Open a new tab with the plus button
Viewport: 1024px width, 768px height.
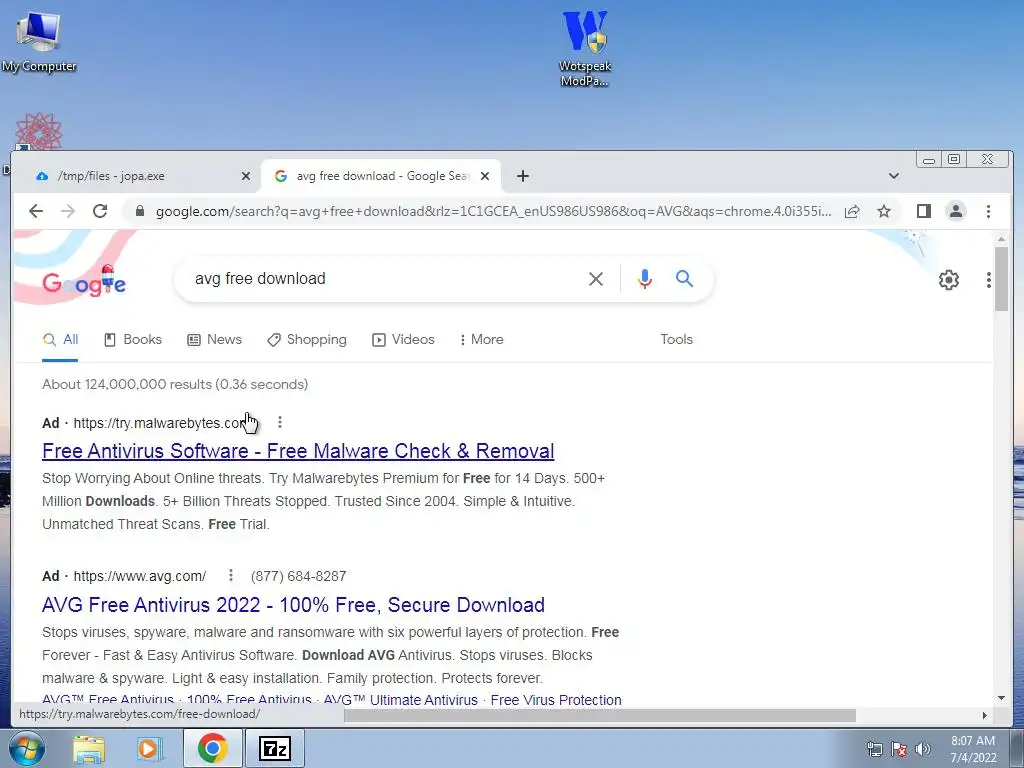[522, 176]
